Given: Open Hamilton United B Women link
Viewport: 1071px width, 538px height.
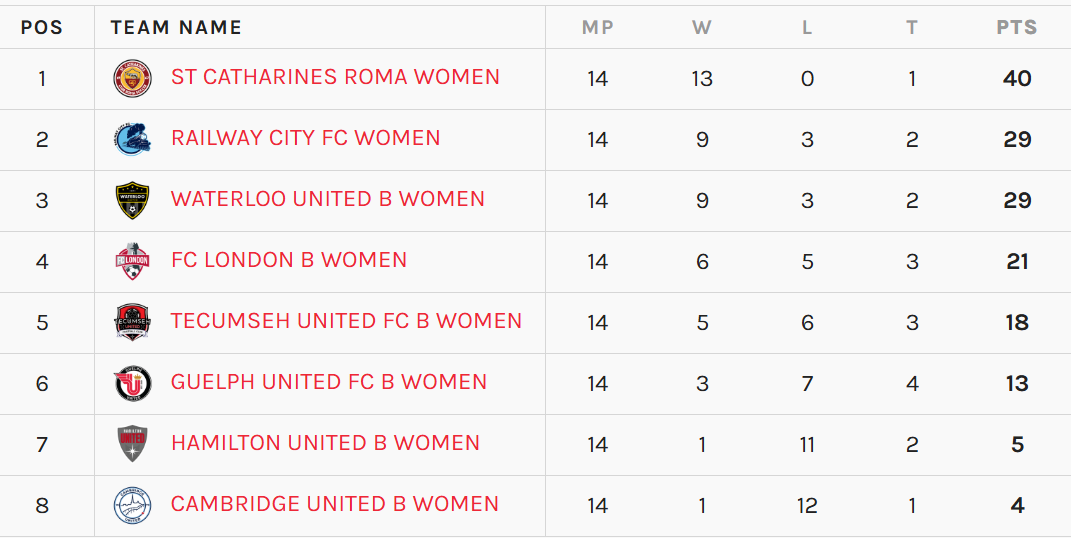Looking at the screenshot, I should (325, 442).
